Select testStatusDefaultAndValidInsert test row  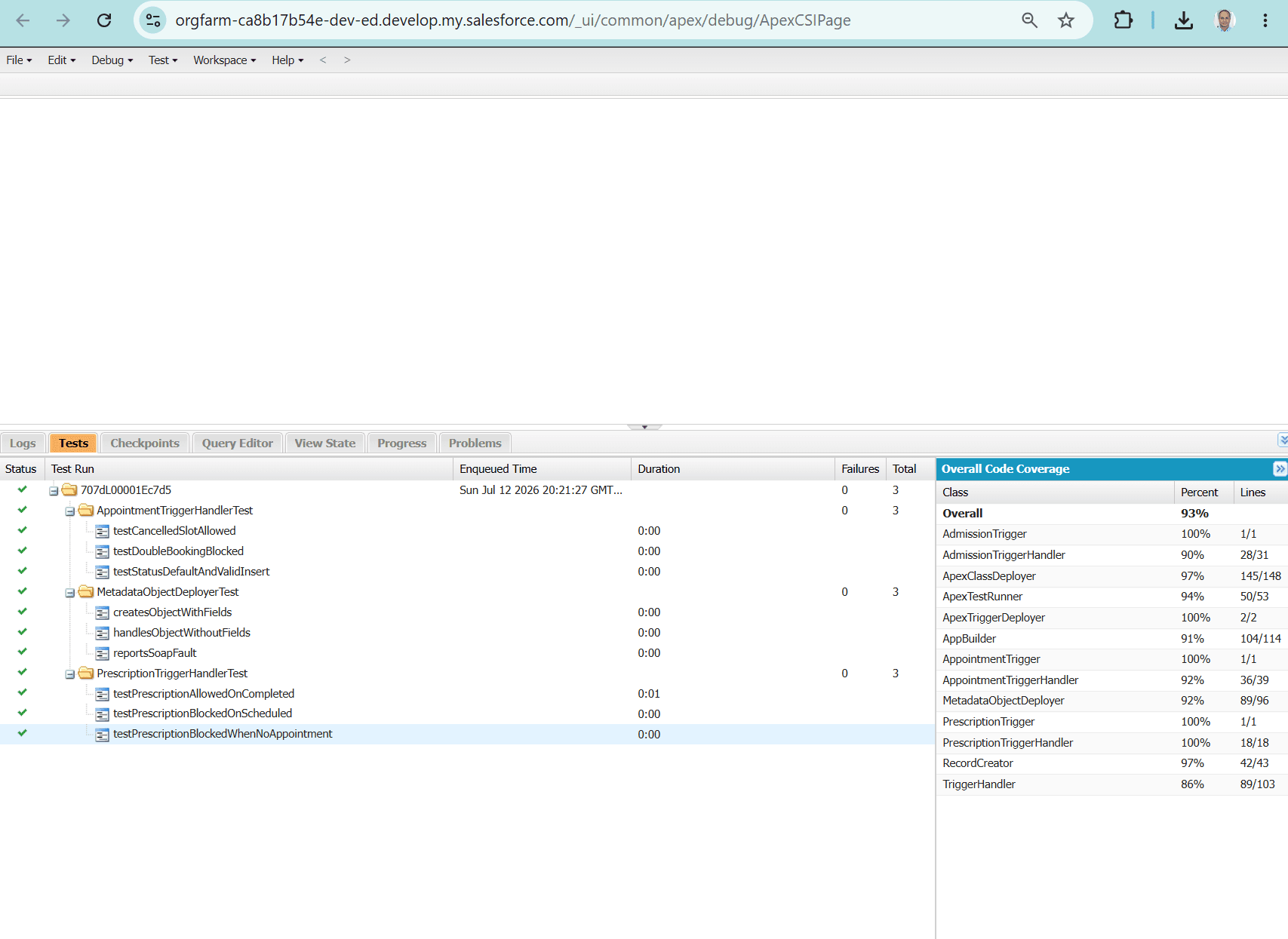[467, 572]
